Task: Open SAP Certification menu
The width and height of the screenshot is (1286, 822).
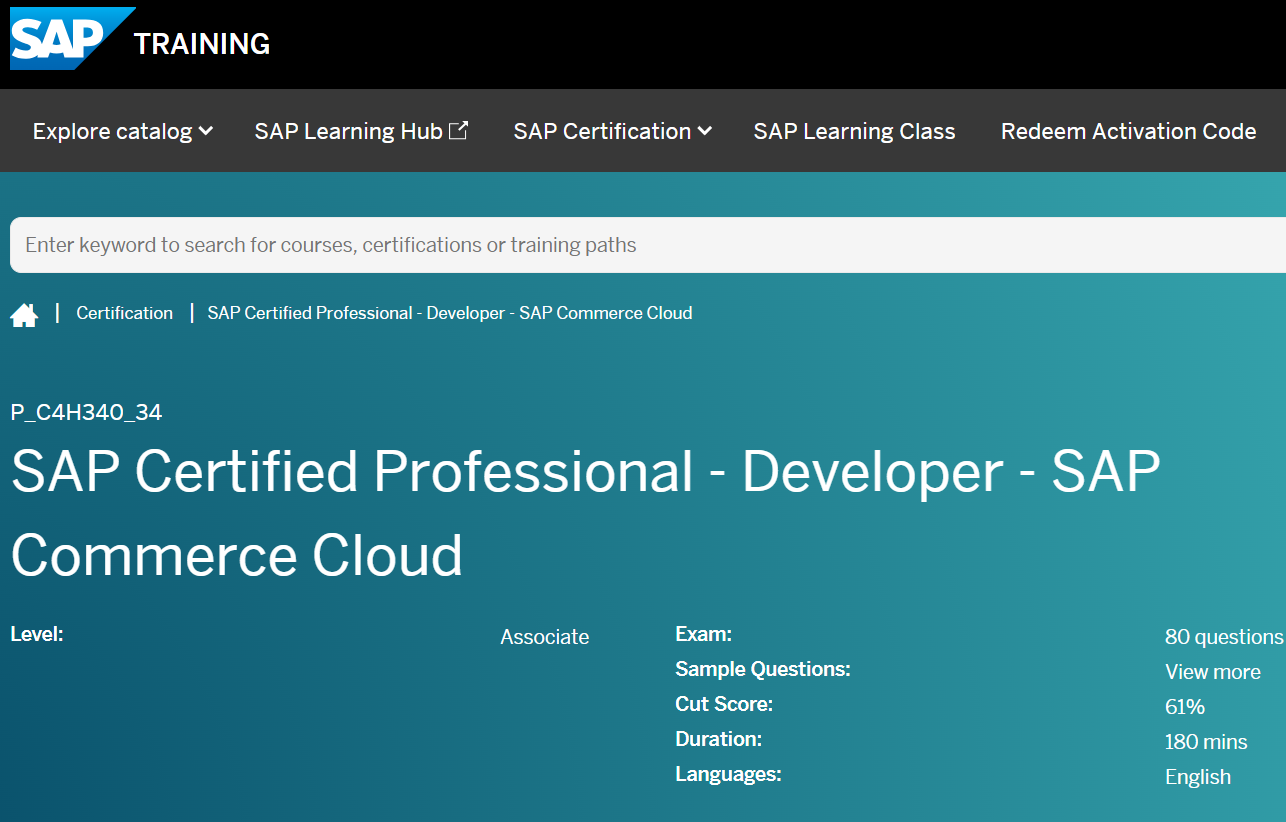Action: click(612, 131)
